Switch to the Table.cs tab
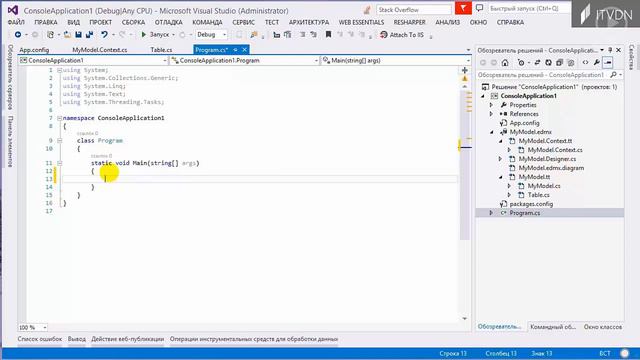Image resolution: width=640 pixels, height=360 pixels. tap(161, 50)
